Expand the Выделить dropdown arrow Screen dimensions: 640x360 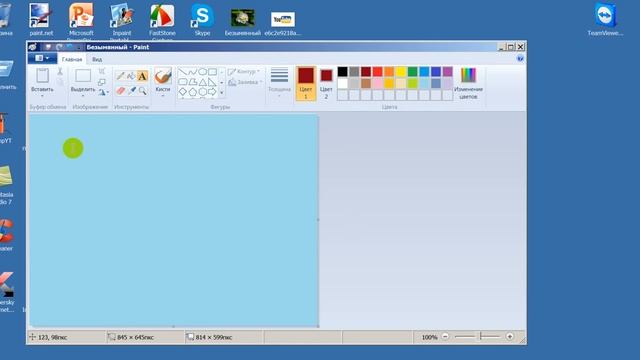[x=83, y=96]
